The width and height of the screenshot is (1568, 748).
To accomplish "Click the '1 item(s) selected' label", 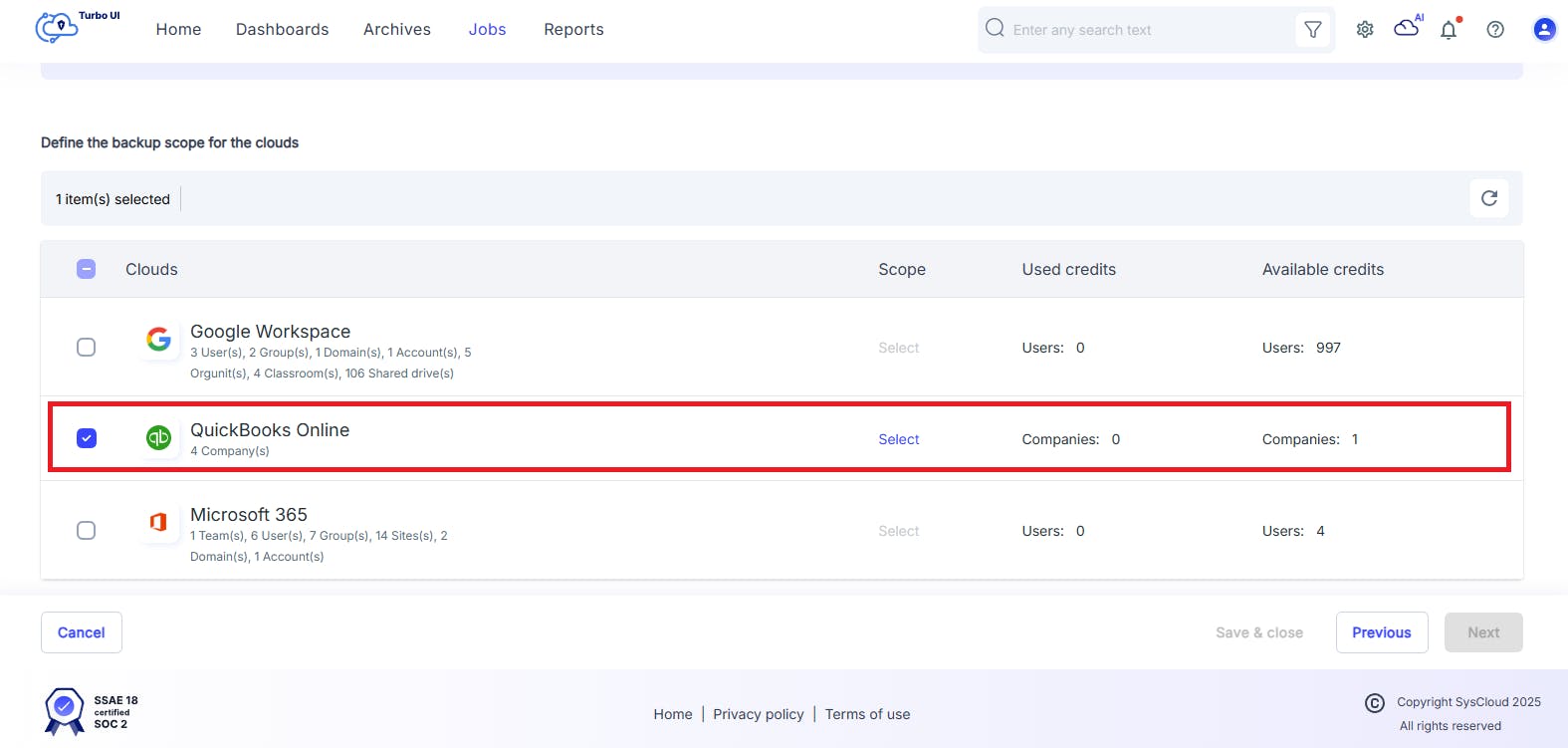I will 112,199.
